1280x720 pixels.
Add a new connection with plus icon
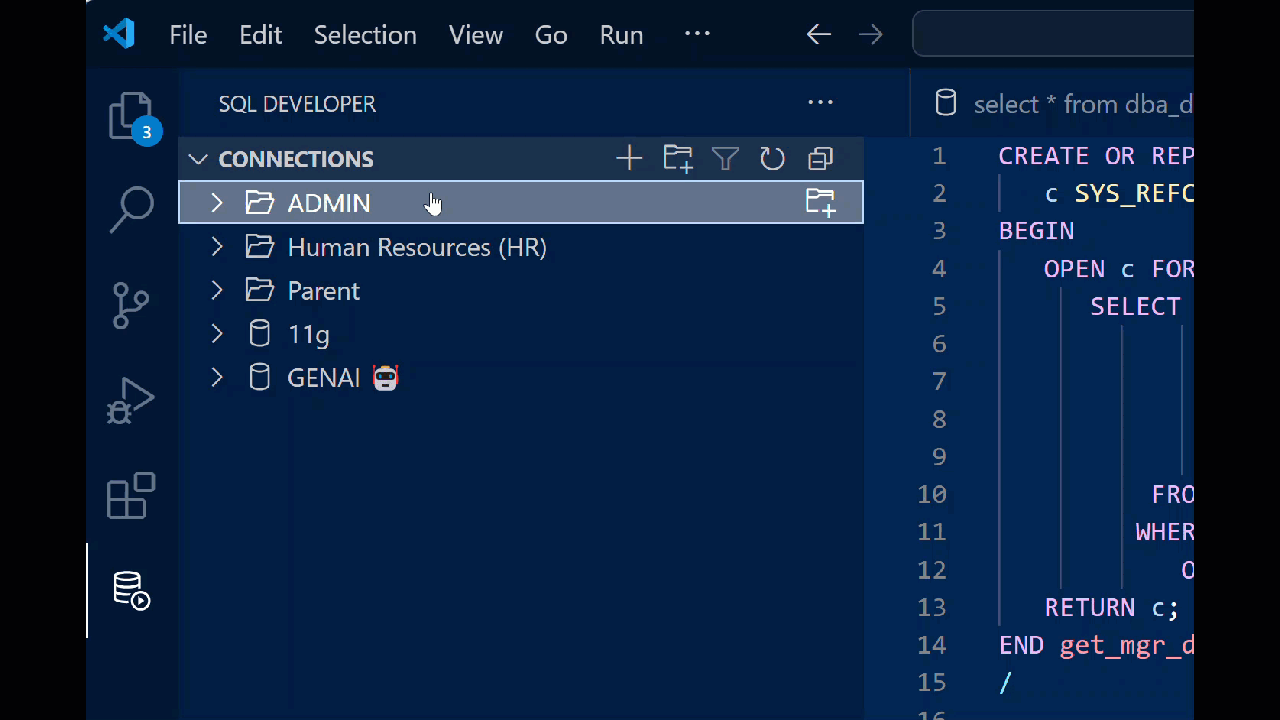629,158
